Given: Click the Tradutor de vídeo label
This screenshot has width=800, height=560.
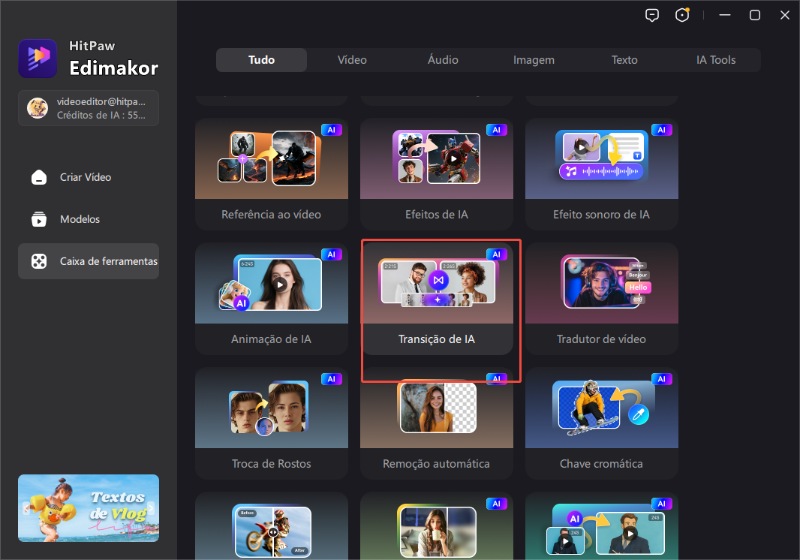Looking at the screenshot, I should coord(602,339).
